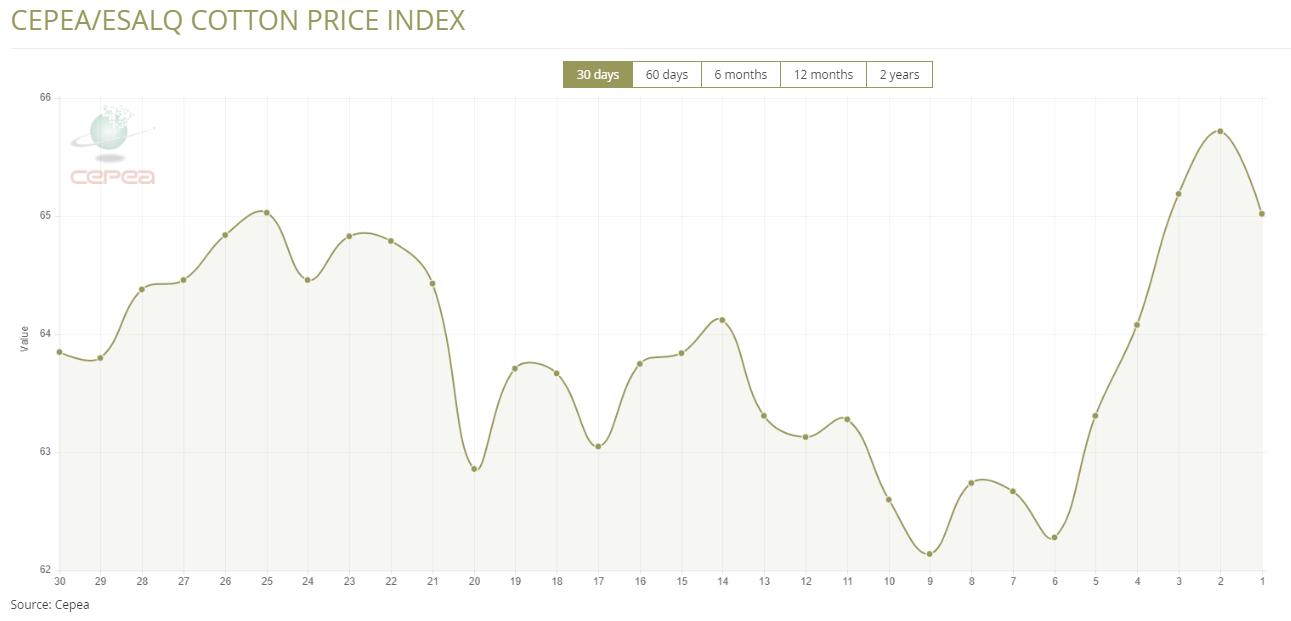This screenshot has height=621, width=1291.
Task: Click the peak data point at day 2
Action: tap(1220, 131)
